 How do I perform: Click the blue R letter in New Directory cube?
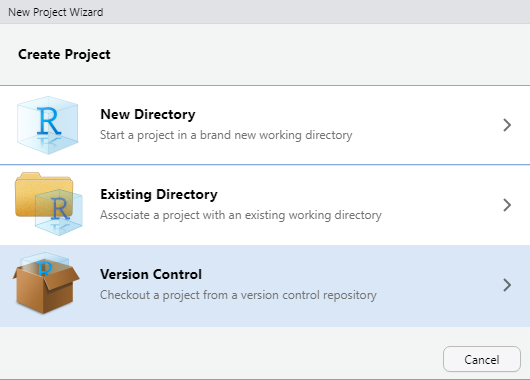tap(49, 121)
